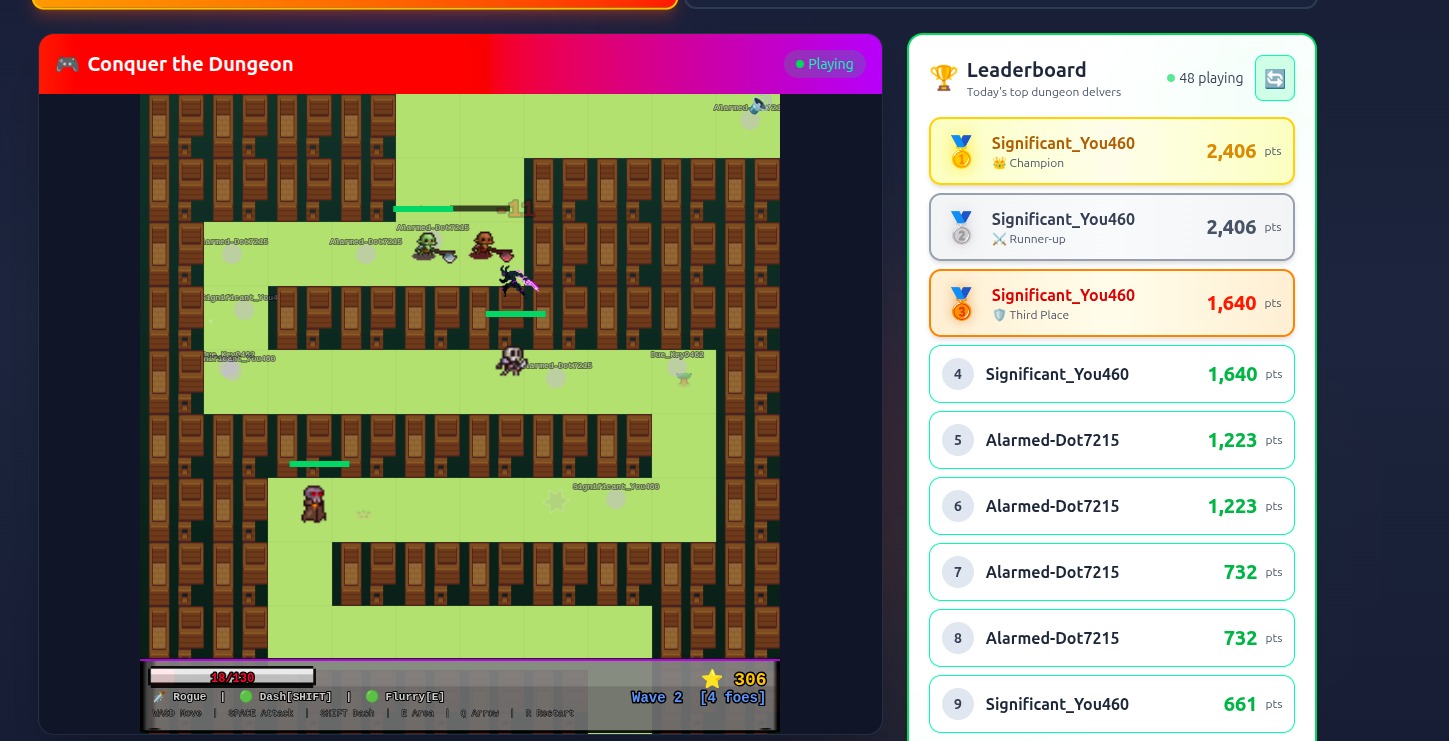Click the 661 pts score
The width and height of the screenshot is (1449, 741).
click(1252, 704)
